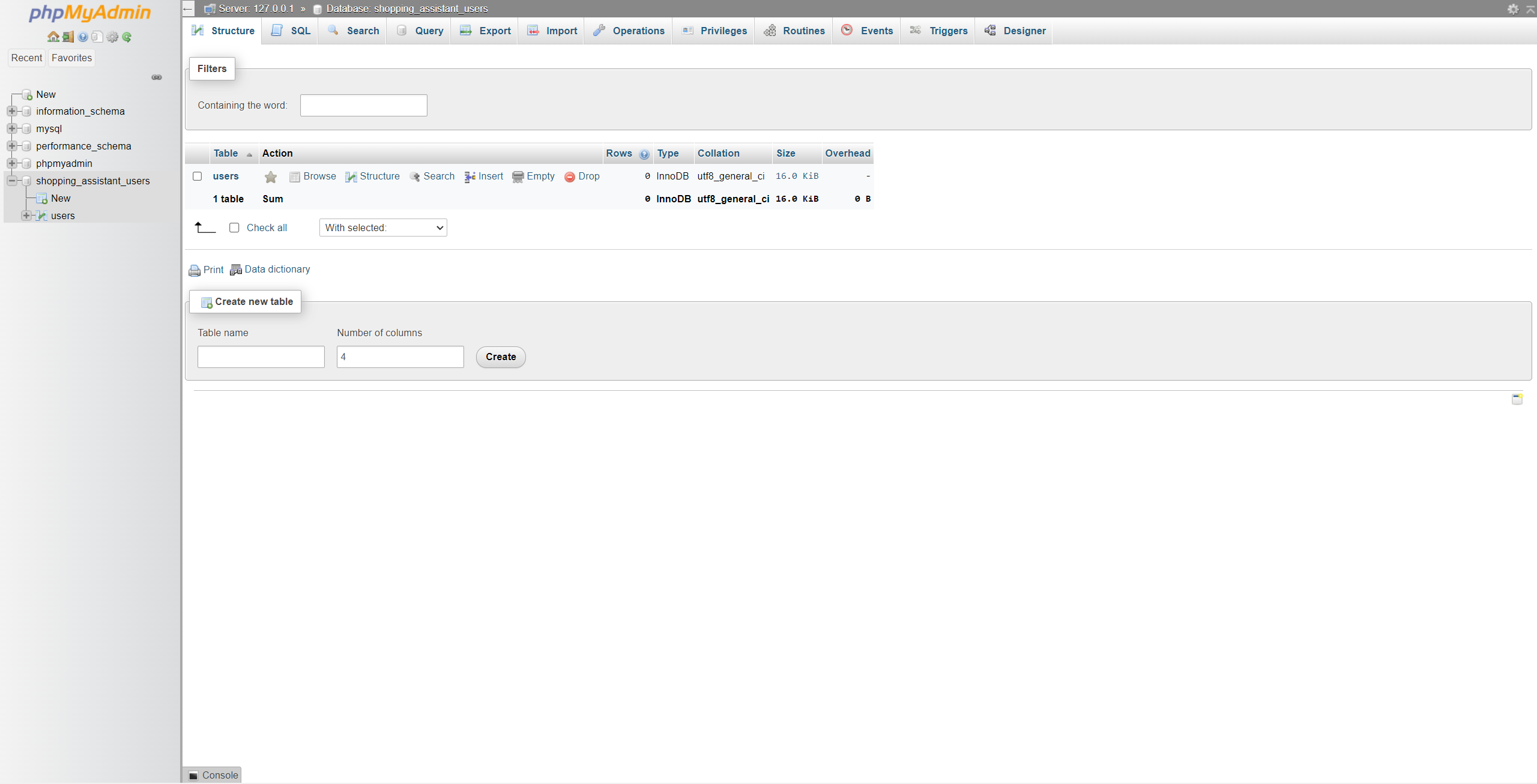Click the Table name input field
This screenshot has height=784, width=1537.
pos(261,357)
